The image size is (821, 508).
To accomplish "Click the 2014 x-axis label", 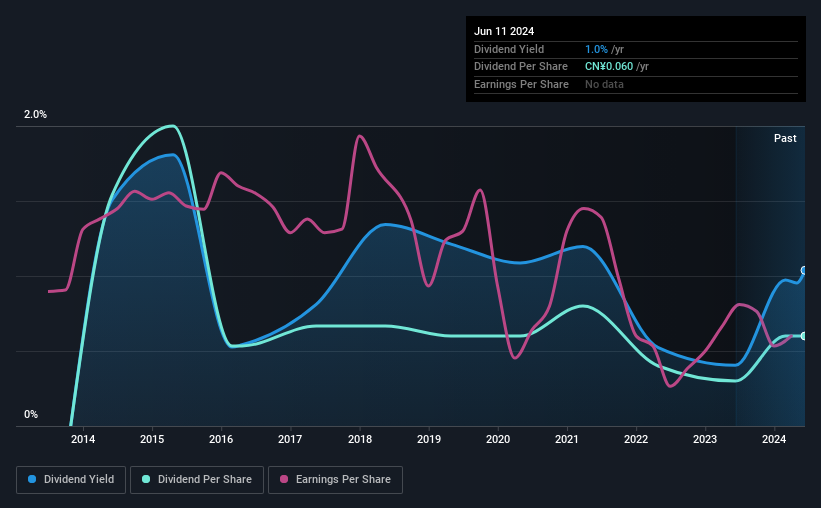I will point(83,439).
